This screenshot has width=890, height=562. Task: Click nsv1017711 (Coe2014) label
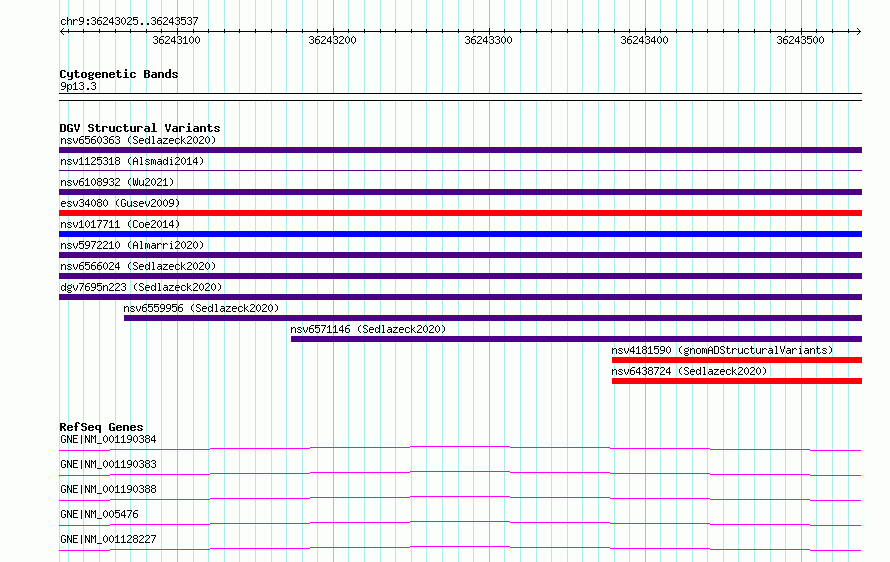pyautogui.click(x=120, y=224)
